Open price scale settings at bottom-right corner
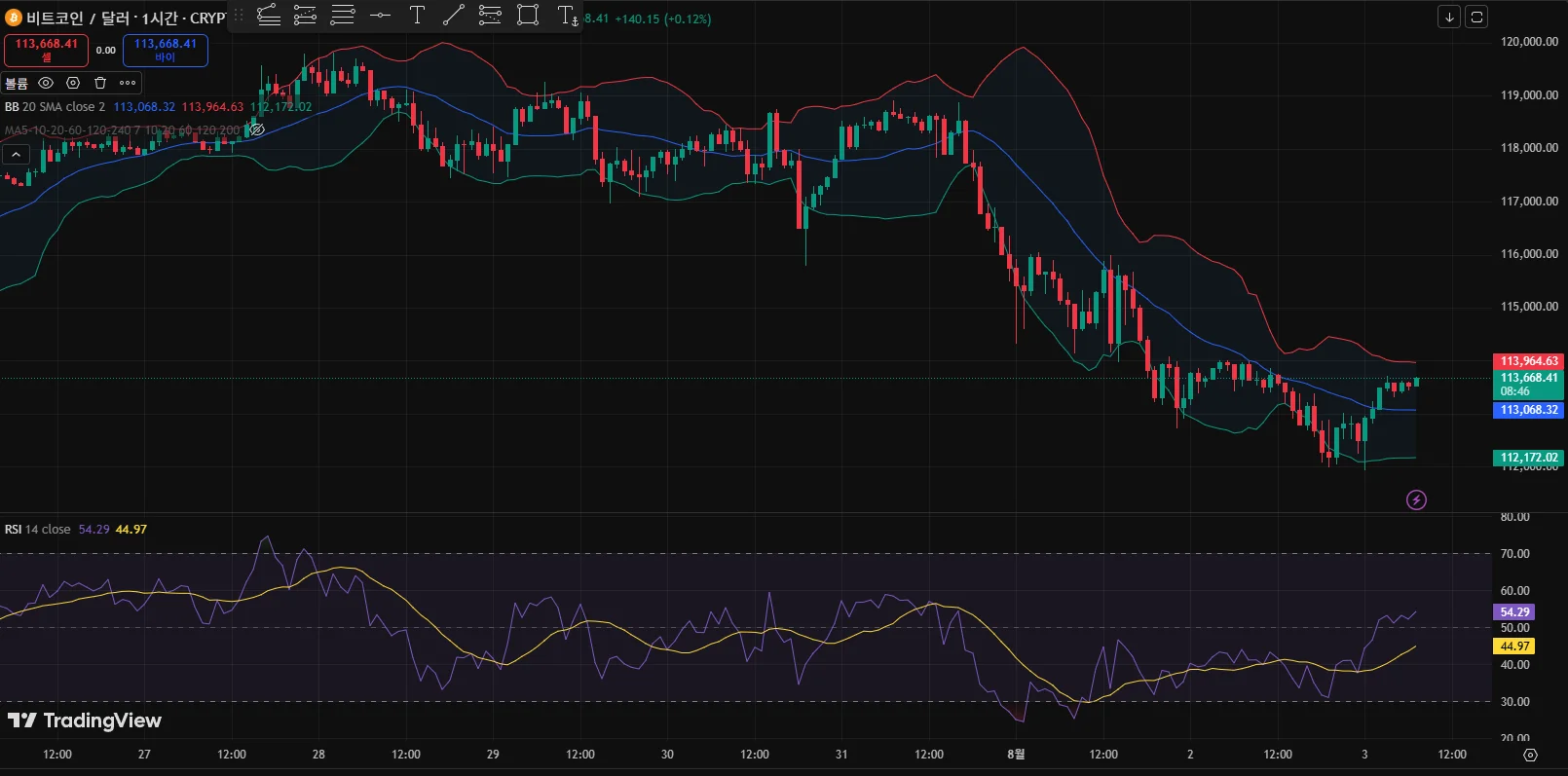Image resolution: width=1568 pixels, height=776 pixels. pyautogui.click(x=1530, y=755)
